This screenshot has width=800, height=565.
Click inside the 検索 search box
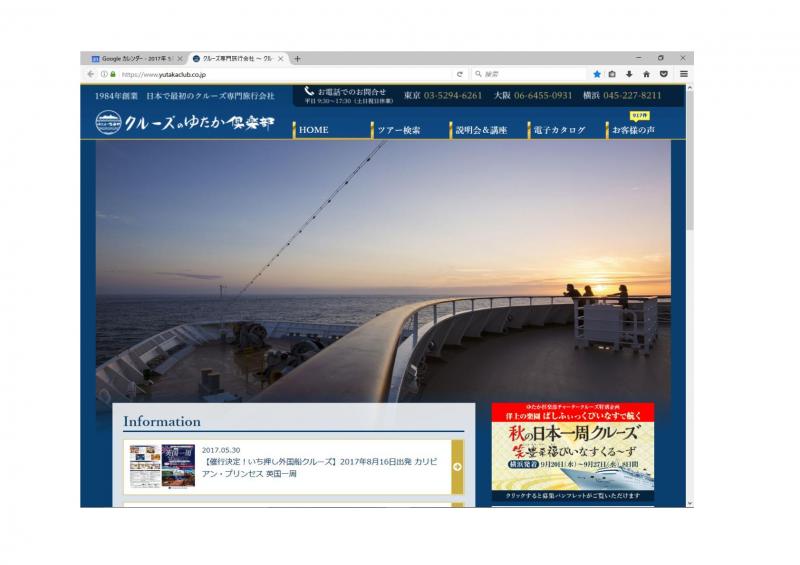pyautogui.click(x=530, y=74)
